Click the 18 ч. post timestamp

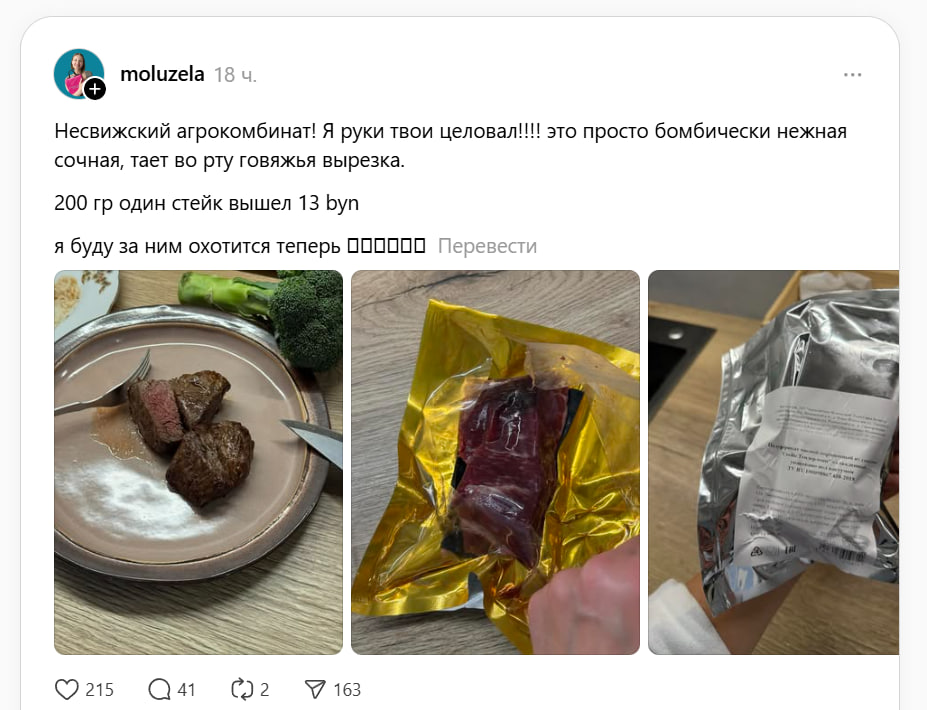235,75
